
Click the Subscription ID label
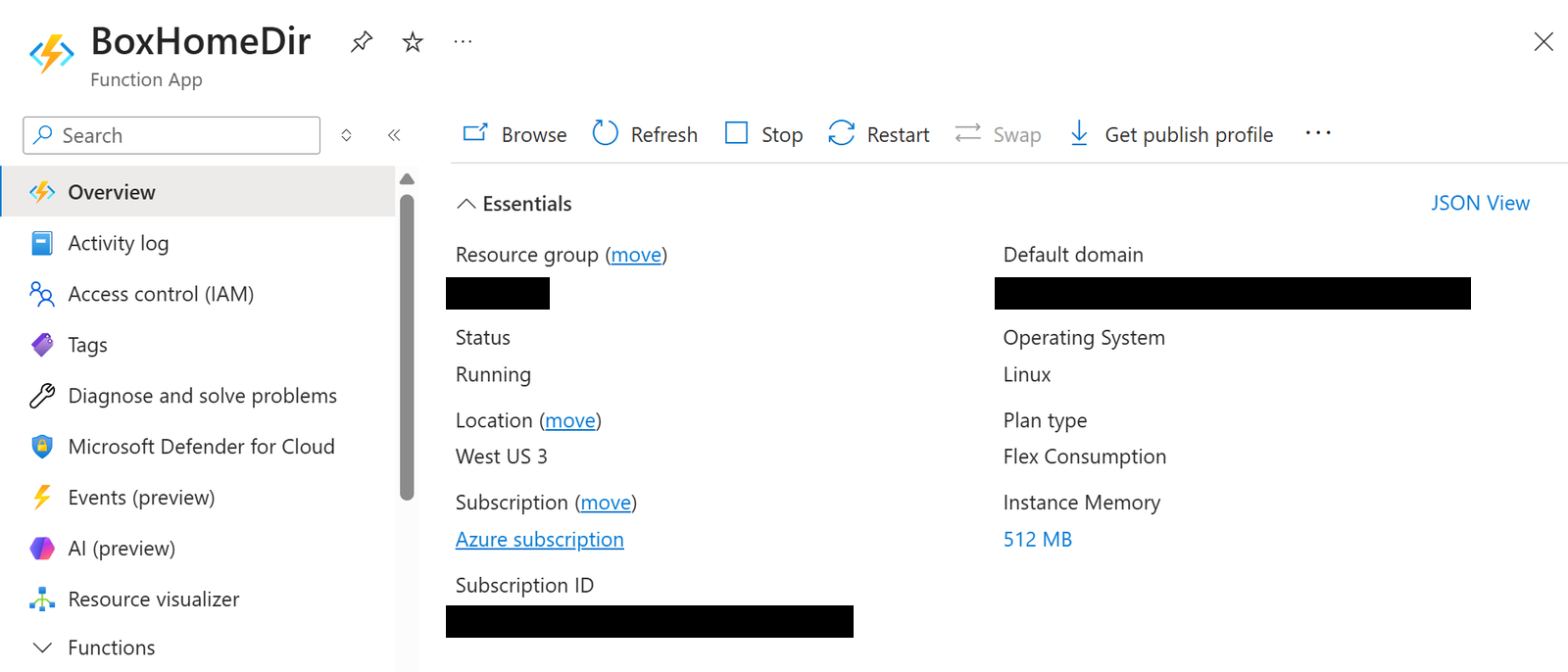(524, 586)
